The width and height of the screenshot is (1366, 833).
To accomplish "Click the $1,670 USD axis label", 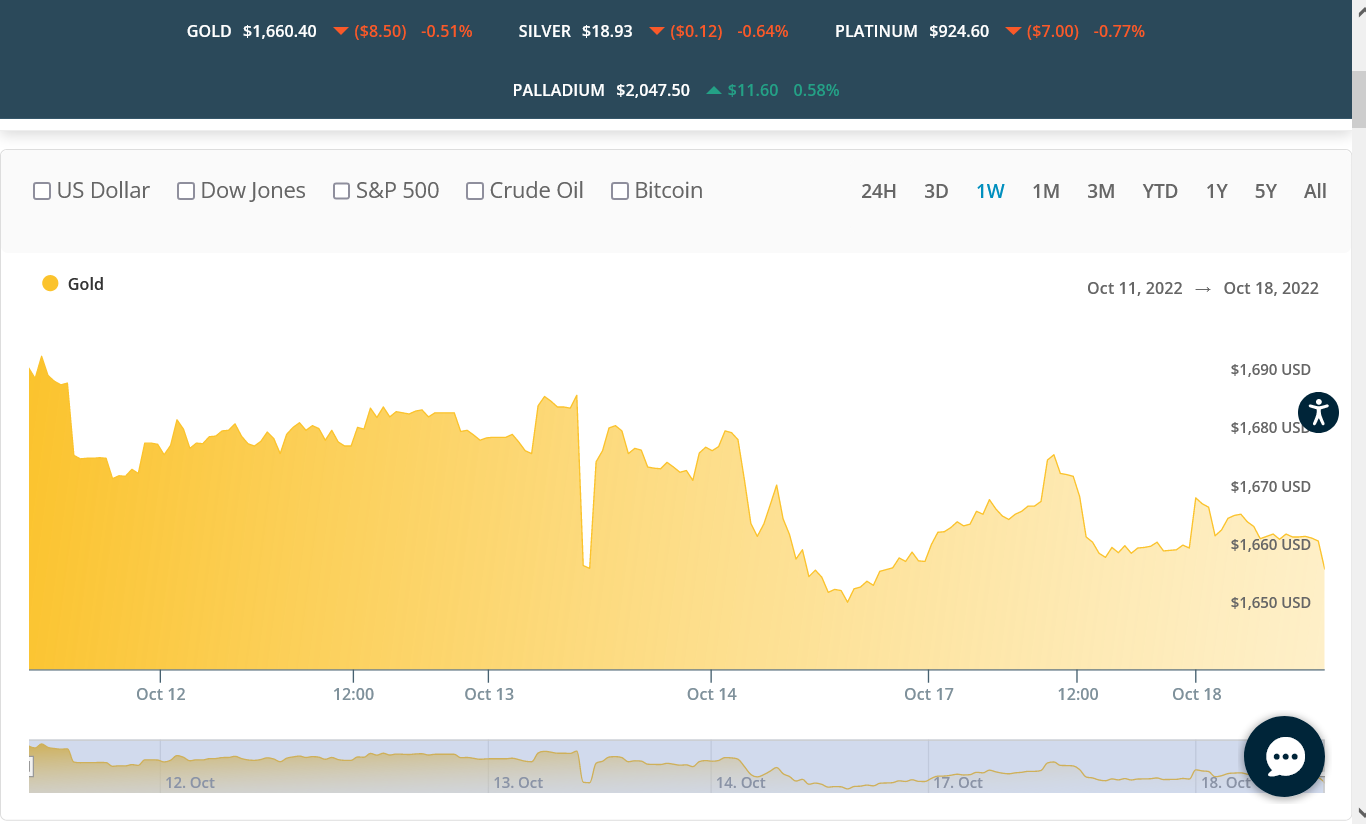I will [1271, 487].
